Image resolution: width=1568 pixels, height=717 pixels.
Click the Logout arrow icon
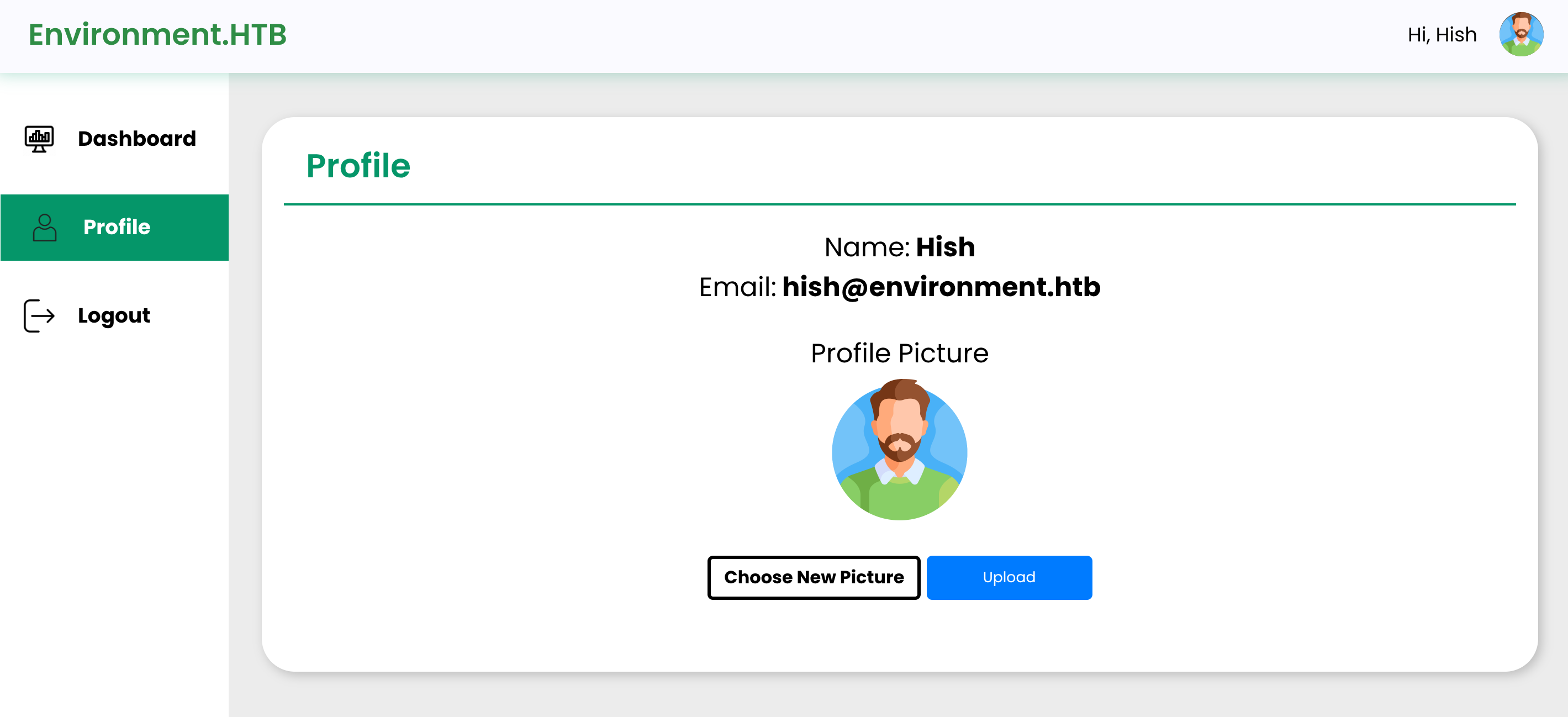point(39,316)
